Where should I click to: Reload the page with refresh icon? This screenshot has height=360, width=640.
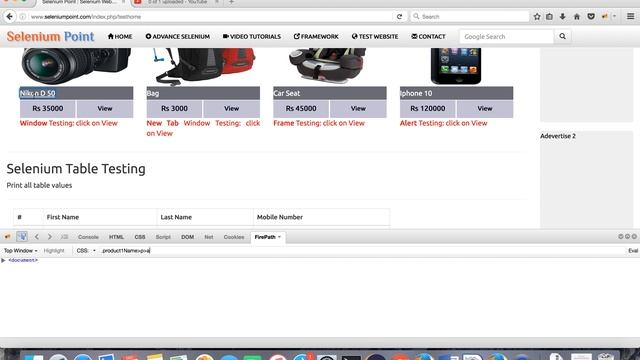(x=399, y=16)
